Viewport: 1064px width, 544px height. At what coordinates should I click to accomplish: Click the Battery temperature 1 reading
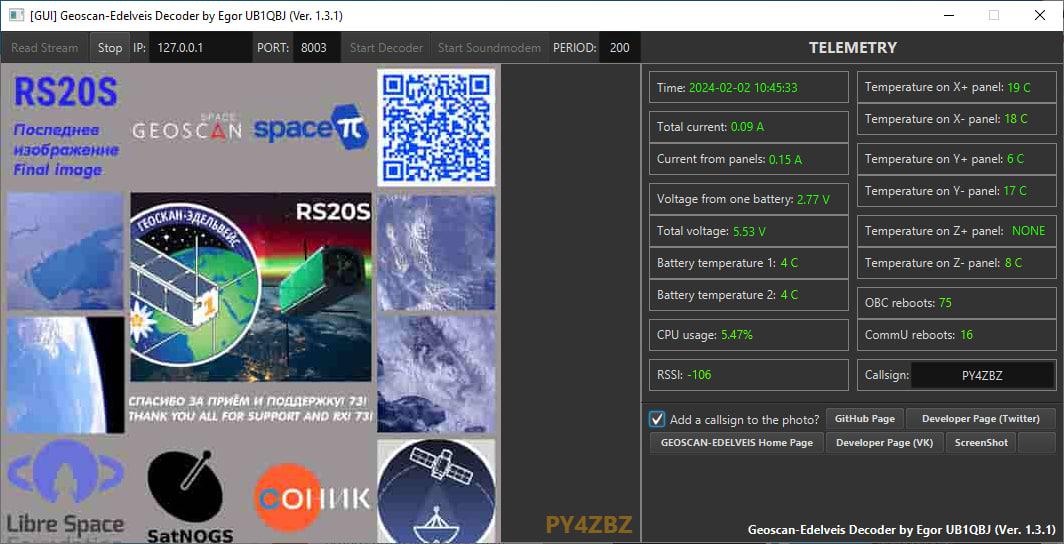(x=789, y=263)
